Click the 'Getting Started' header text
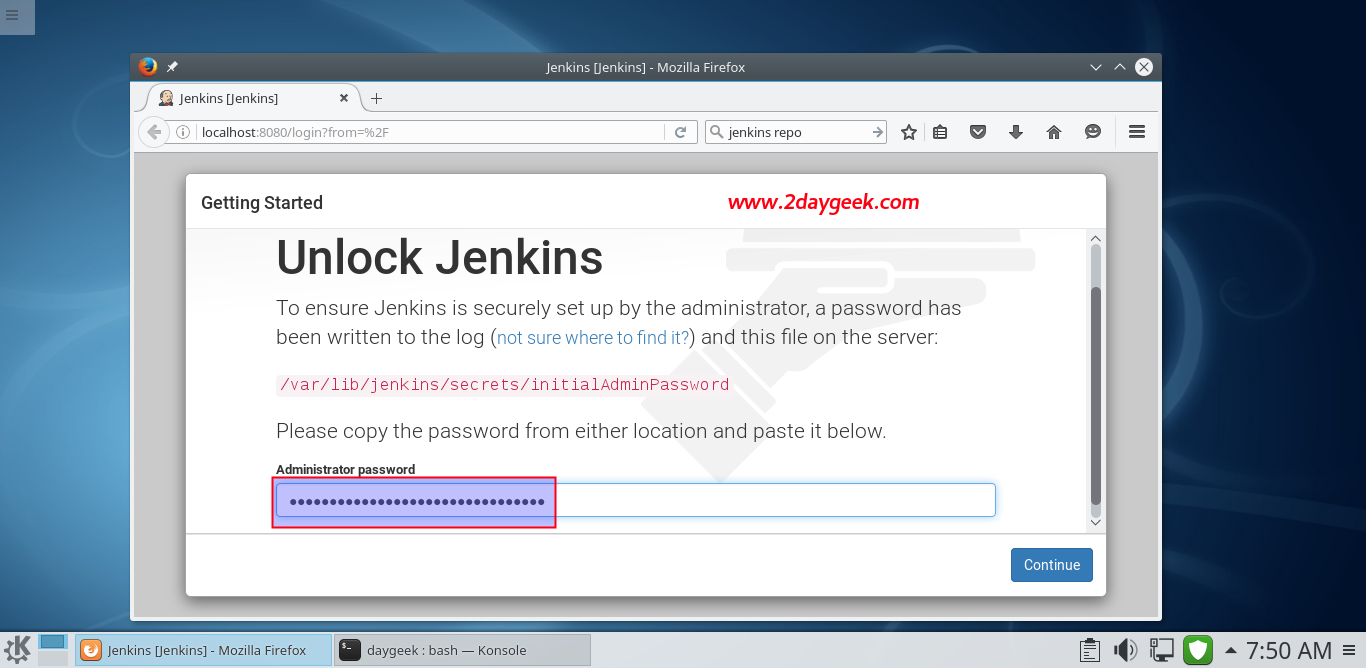This screenshot has width=1366, height=668. click(262, 203)
